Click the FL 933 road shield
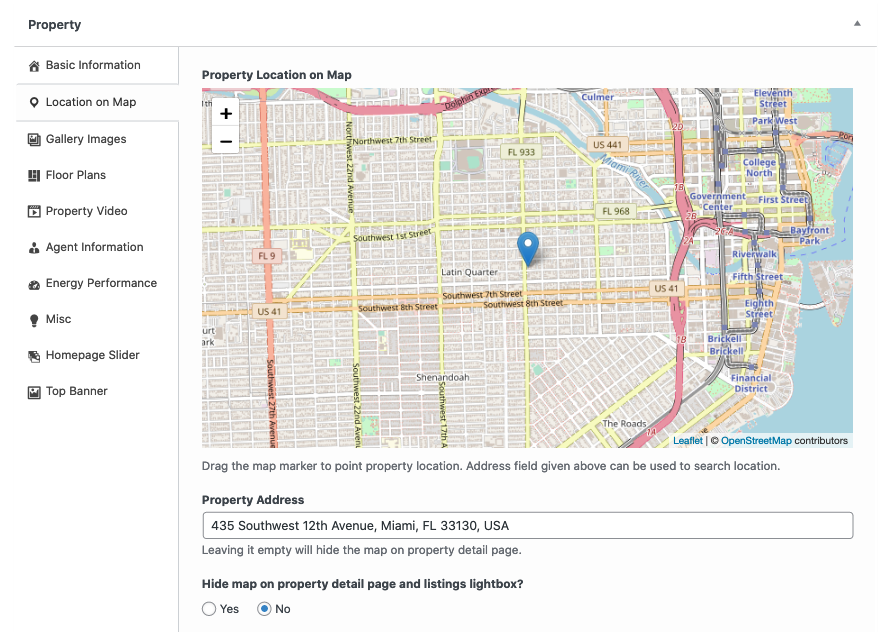The image size is (887, 632). coord(521,152)
